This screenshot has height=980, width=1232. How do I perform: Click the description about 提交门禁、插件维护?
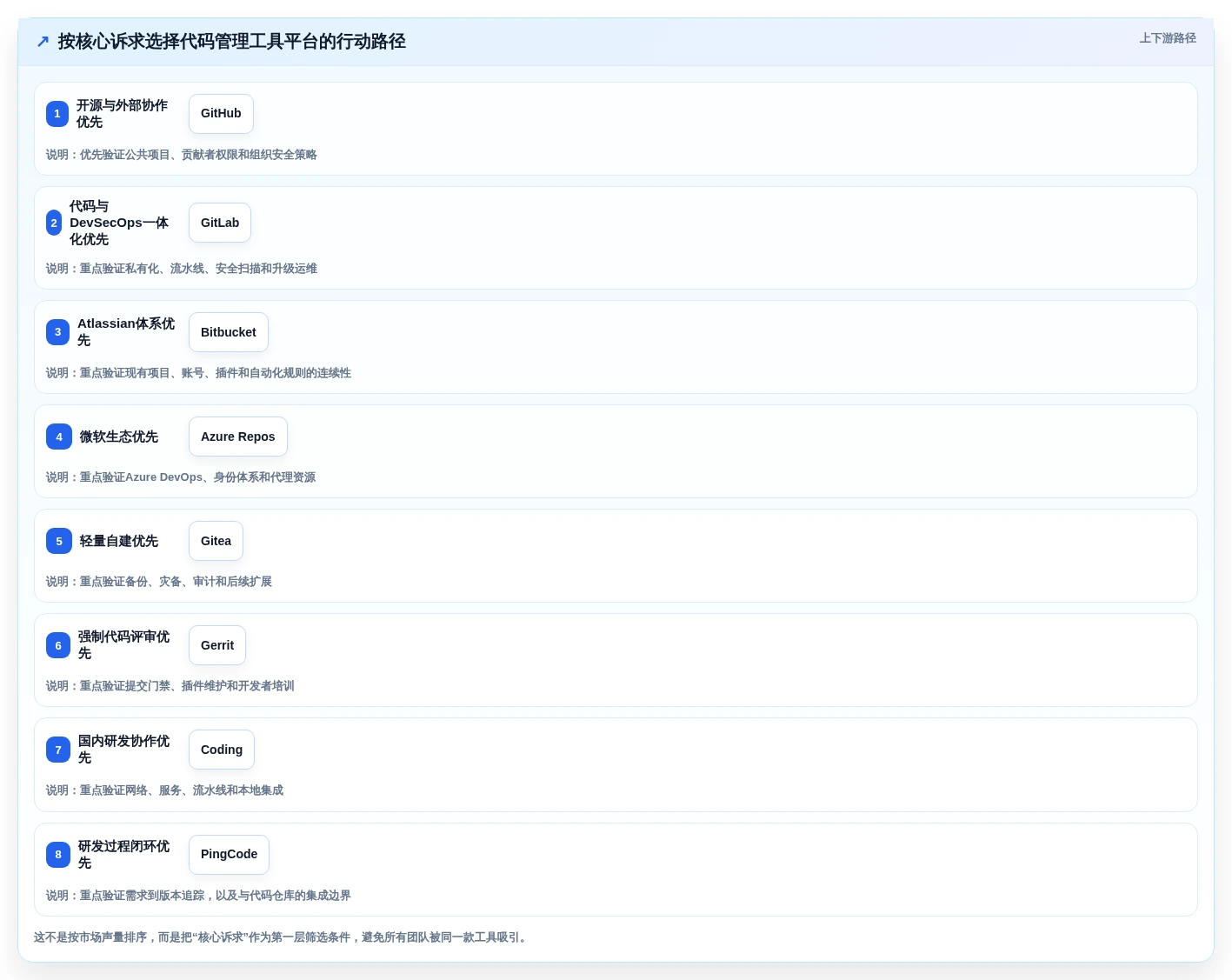[x=170, y=686]
